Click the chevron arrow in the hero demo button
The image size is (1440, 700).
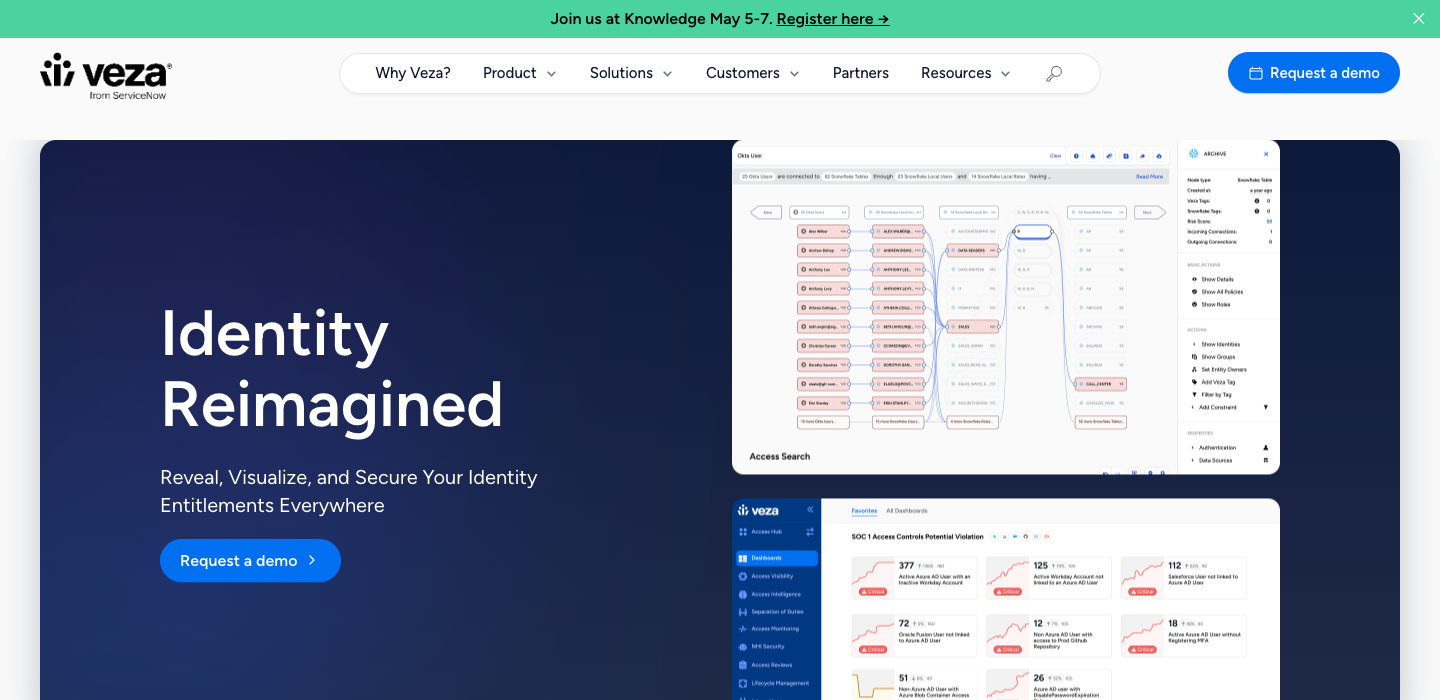click(312, 561)
